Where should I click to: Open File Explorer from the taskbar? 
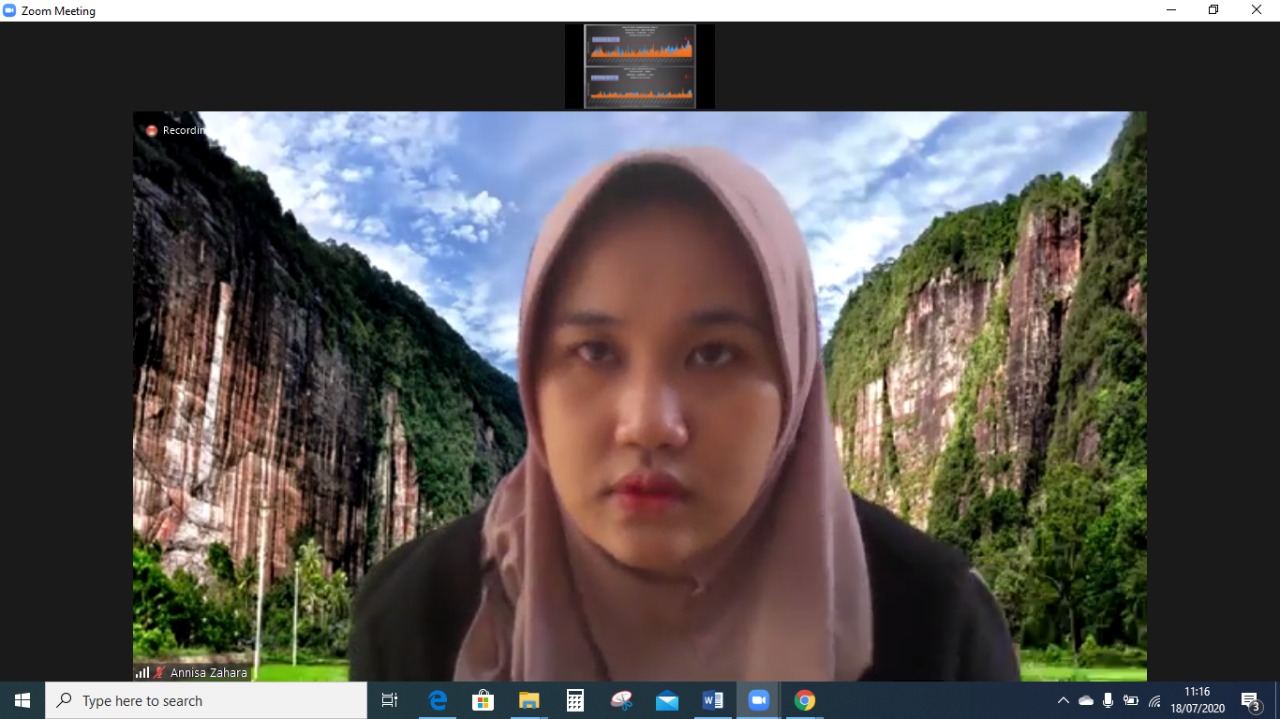coord(529,701)
